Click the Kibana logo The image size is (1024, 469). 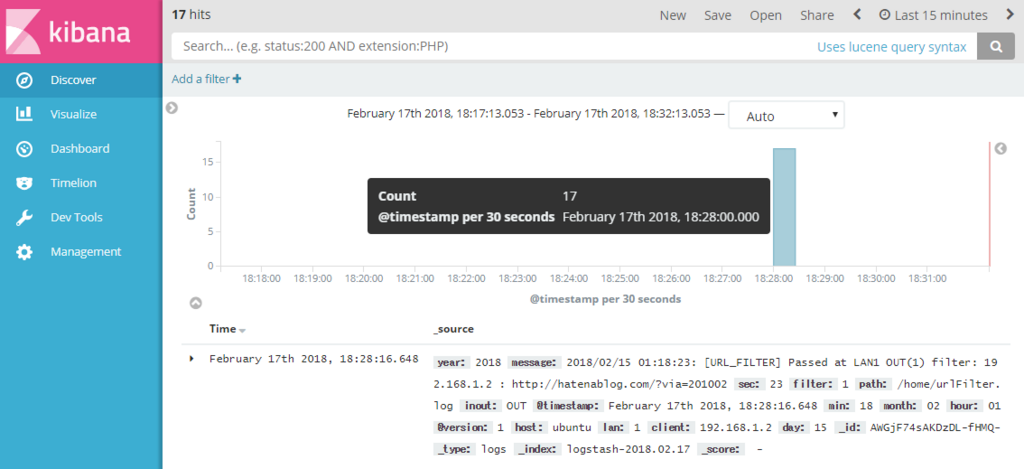coord(81,31)
